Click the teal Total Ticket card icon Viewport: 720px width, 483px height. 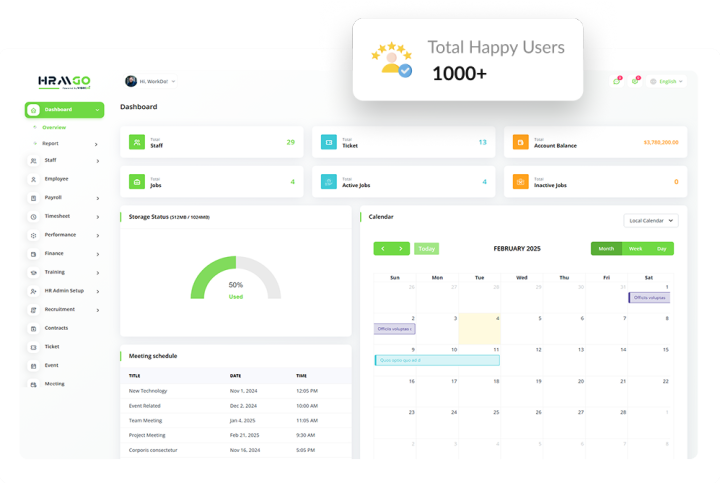pos(329,142)
